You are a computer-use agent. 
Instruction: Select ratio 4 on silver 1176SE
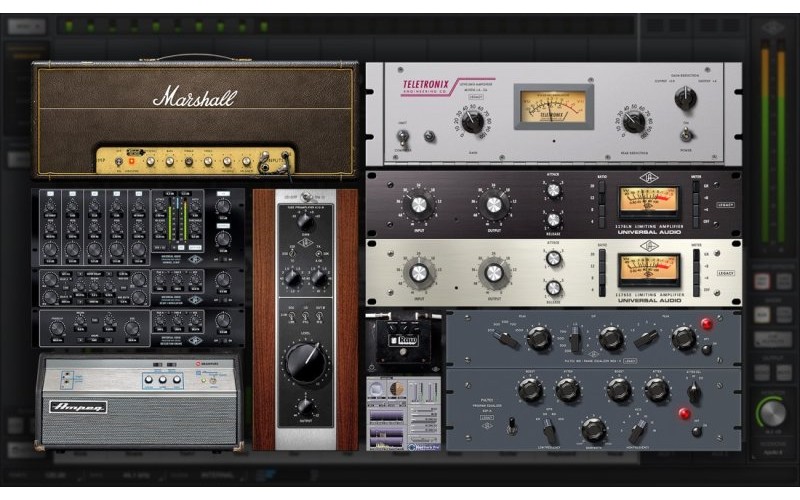(x=603, y=290)
